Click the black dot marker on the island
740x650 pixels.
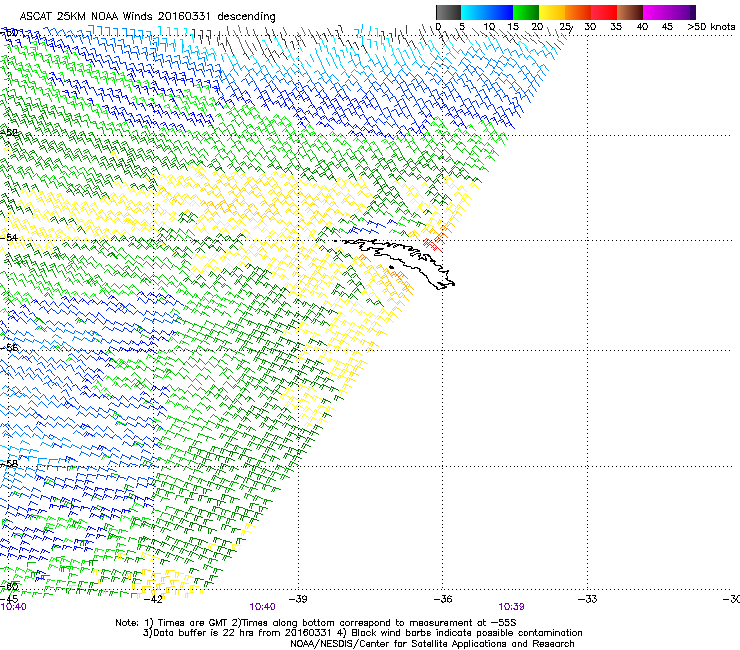coord(391,268)
